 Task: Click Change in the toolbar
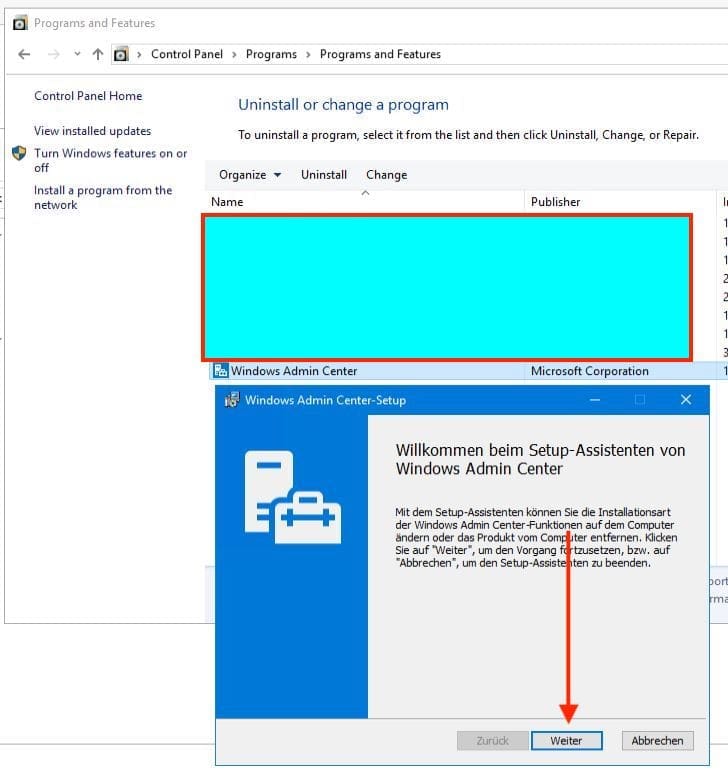(386, 175)
